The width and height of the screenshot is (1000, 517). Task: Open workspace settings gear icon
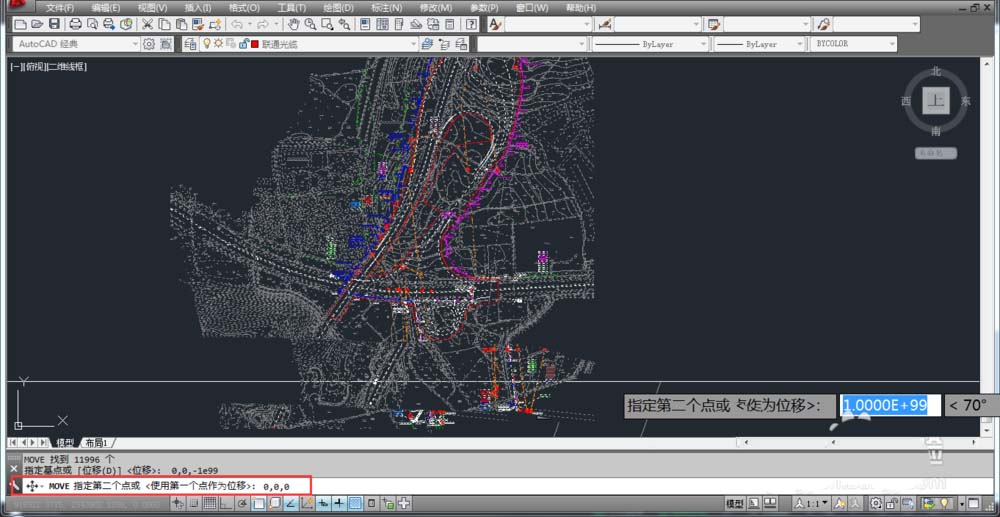pos(150,44)
